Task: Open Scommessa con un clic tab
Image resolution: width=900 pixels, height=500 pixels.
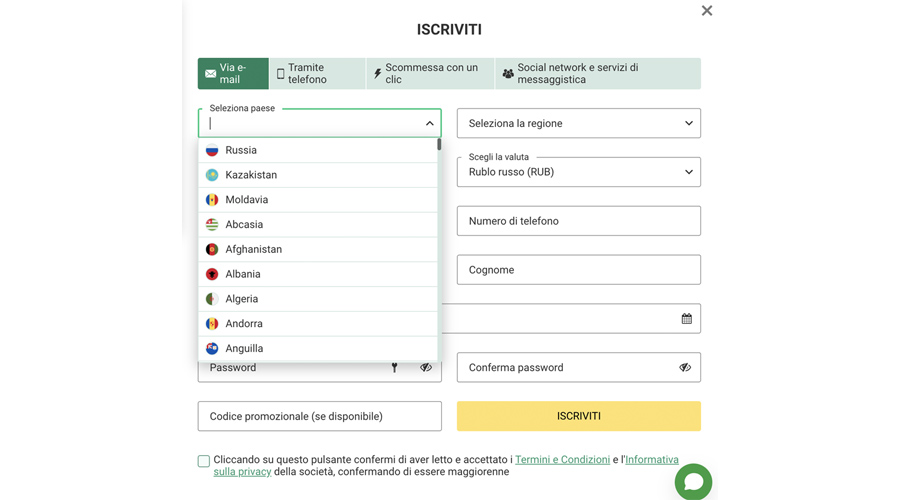Action: click(430, 73)
